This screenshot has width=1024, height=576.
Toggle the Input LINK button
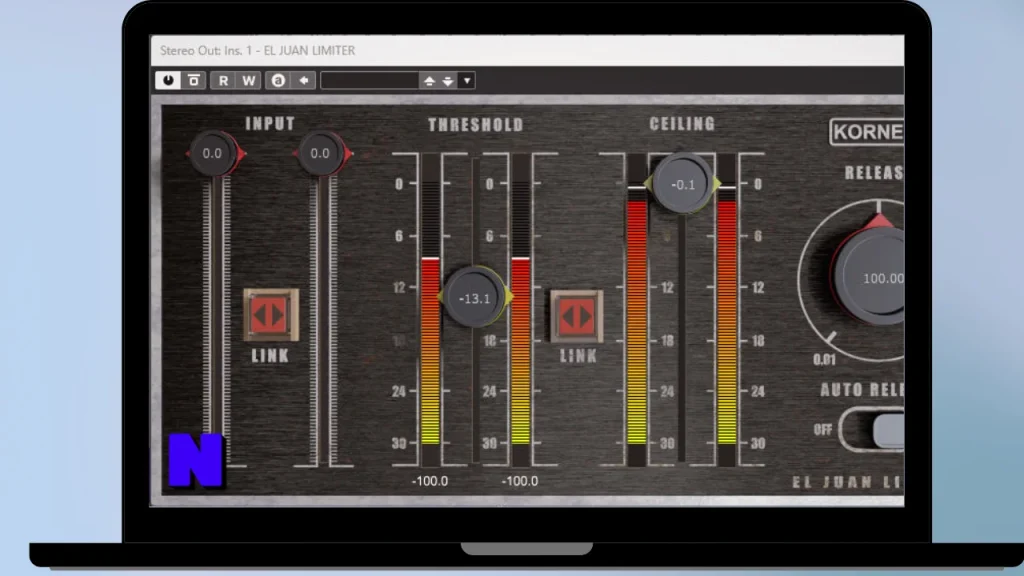271,315
